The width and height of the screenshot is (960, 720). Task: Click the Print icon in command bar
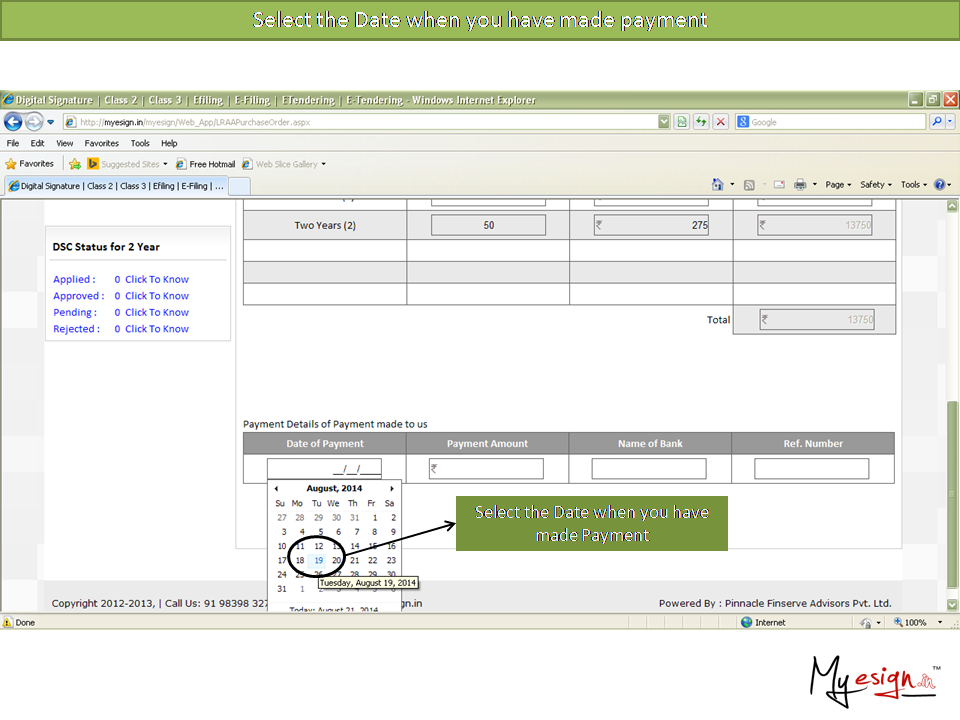pyautogui.click(x=800, y=185)
